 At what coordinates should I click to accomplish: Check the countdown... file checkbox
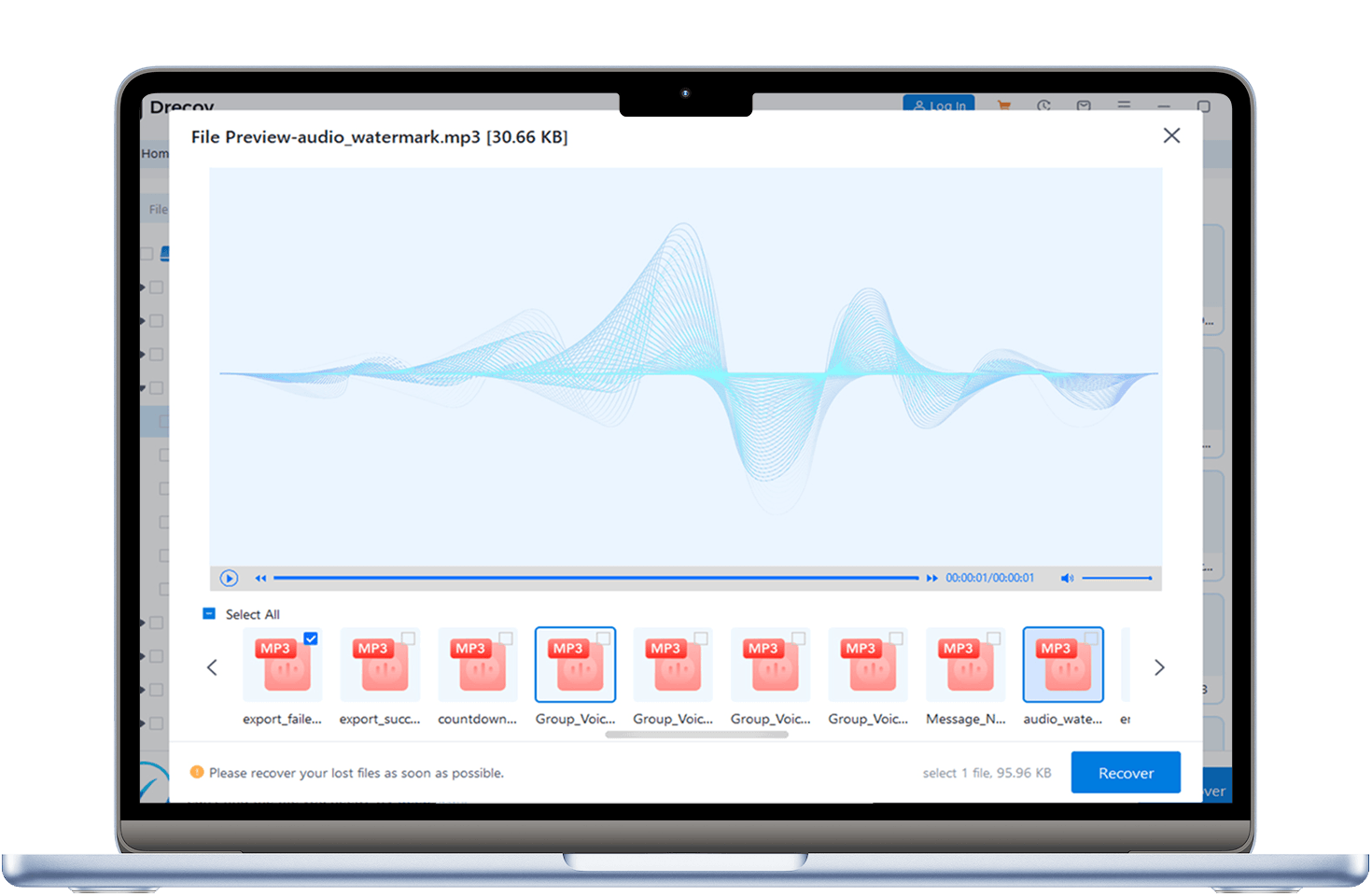pyautogui.click(x=506, y=638)
